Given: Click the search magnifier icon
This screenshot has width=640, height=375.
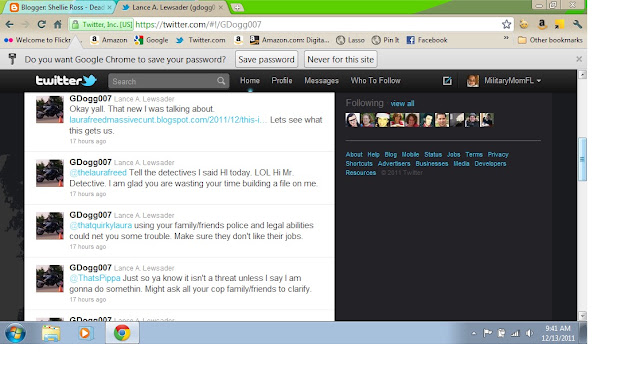Looking at the screenshot, I should pyautogui.click(x=221, y=81).
